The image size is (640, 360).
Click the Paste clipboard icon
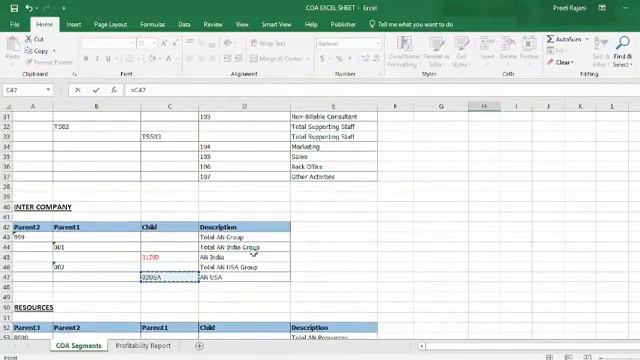pos(13,44)
